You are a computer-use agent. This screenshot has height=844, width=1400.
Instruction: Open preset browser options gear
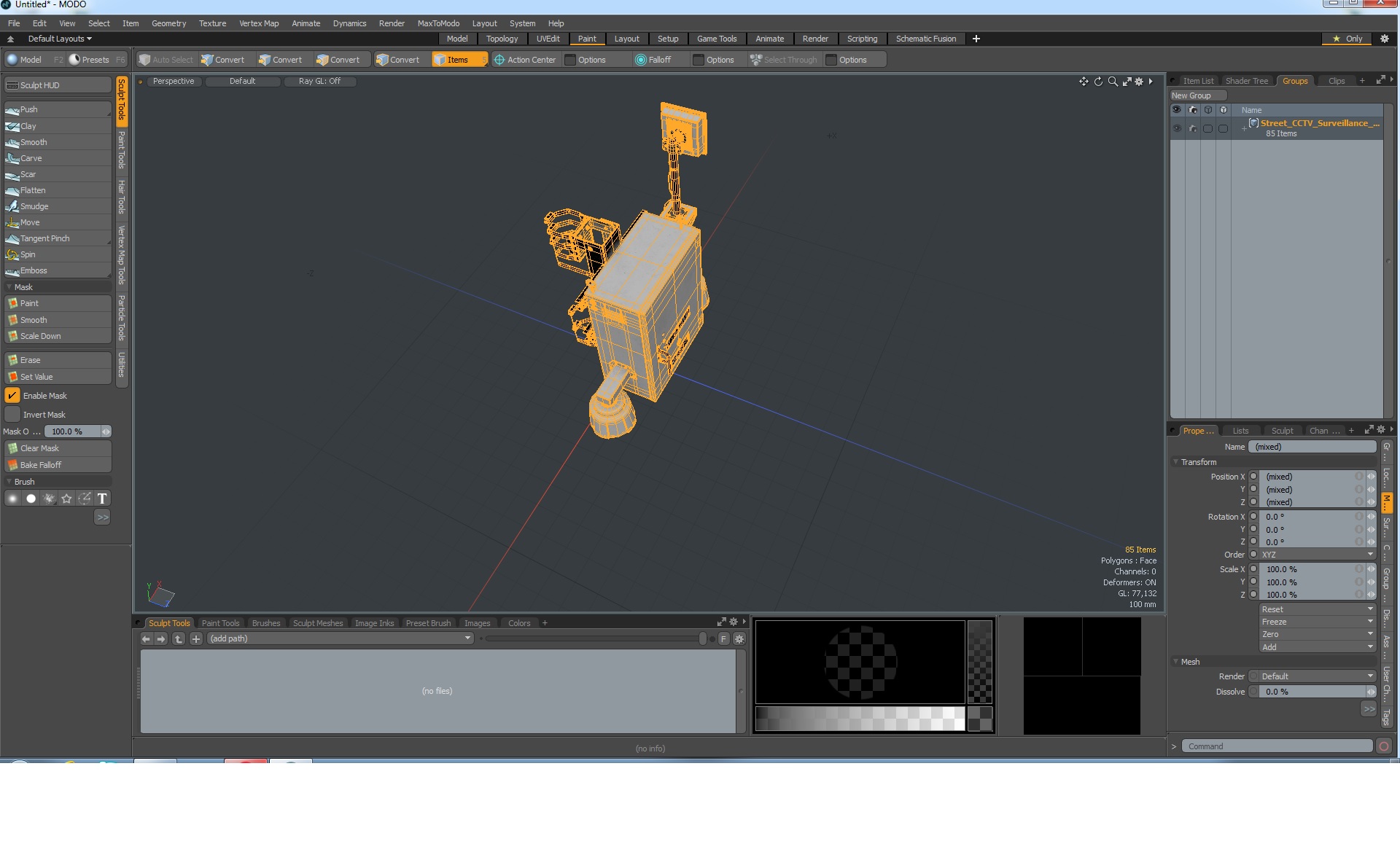(739, 638)
